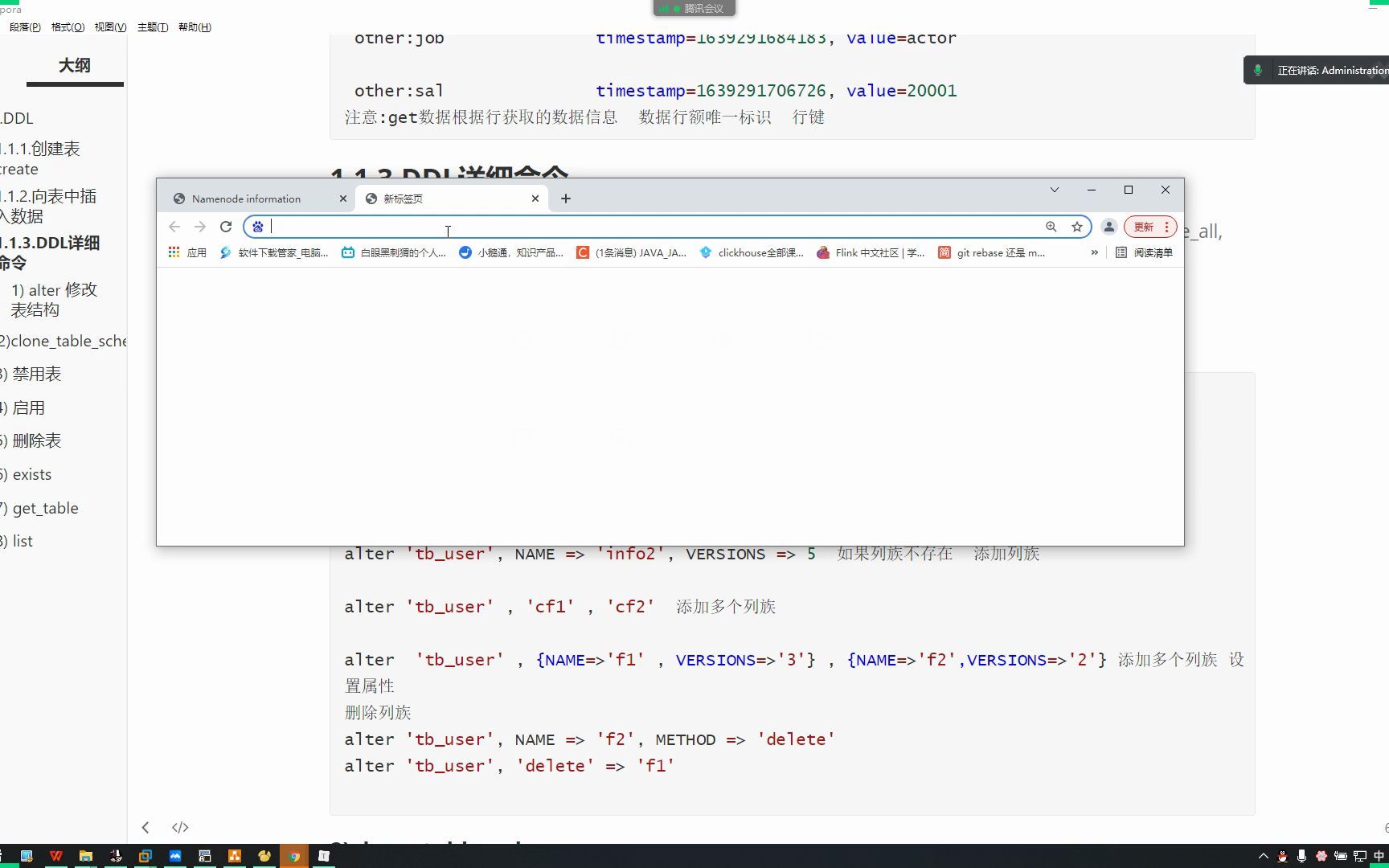Image resolution: width=1389 pixels, height=868 pixels.
Task: Open 段落(P) menu in Typora
Action: coord(25,27)
